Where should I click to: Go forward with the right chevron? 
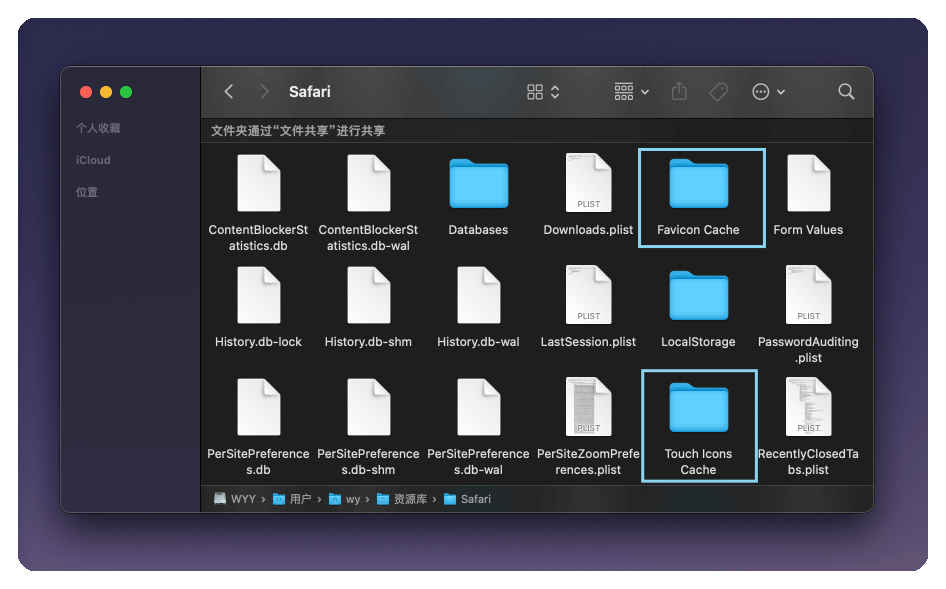[x=264, y=92]
